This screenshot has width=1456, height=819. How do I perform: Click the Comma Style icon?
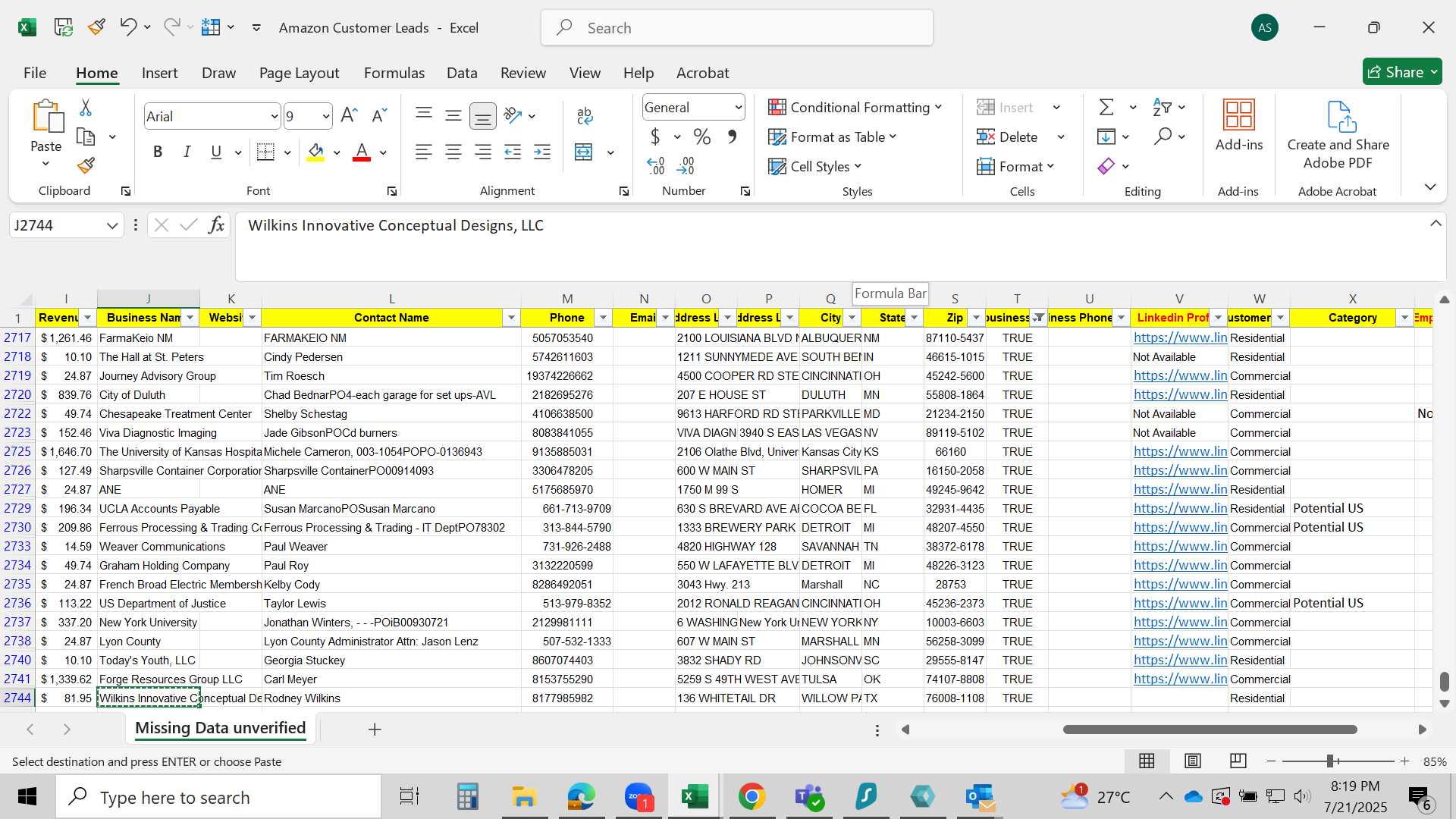click(732, 137)
